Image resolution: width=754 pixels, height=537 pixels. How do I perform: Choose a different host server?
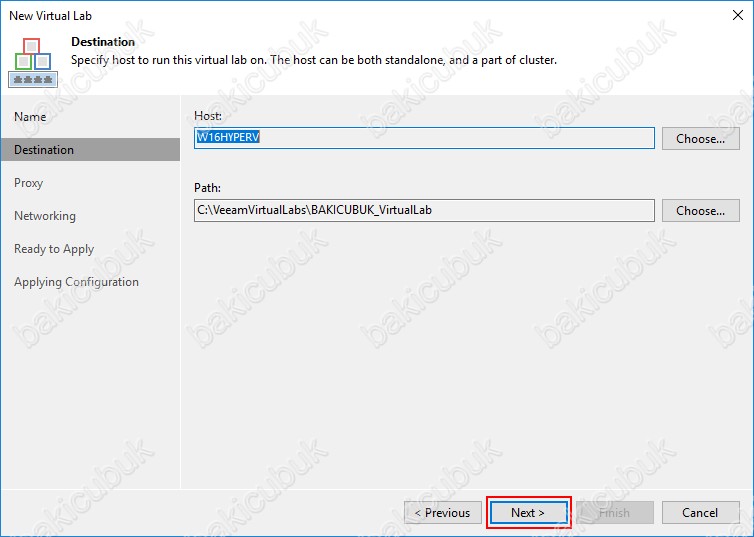[x=700, y=139]
